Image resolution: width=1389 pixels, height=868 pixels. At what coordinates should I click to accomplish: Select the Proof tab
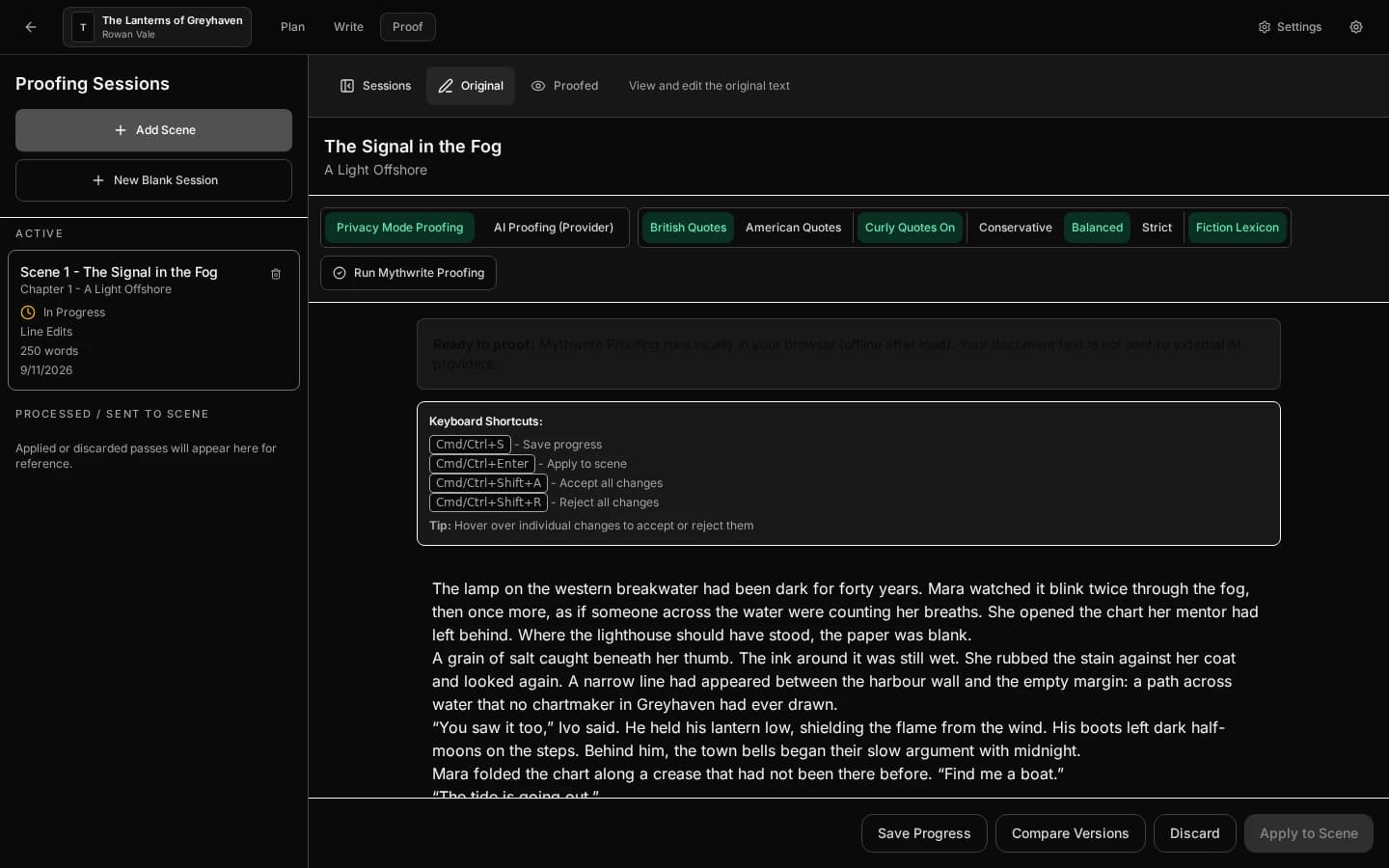pyautogui.click(x=408, y=27)
